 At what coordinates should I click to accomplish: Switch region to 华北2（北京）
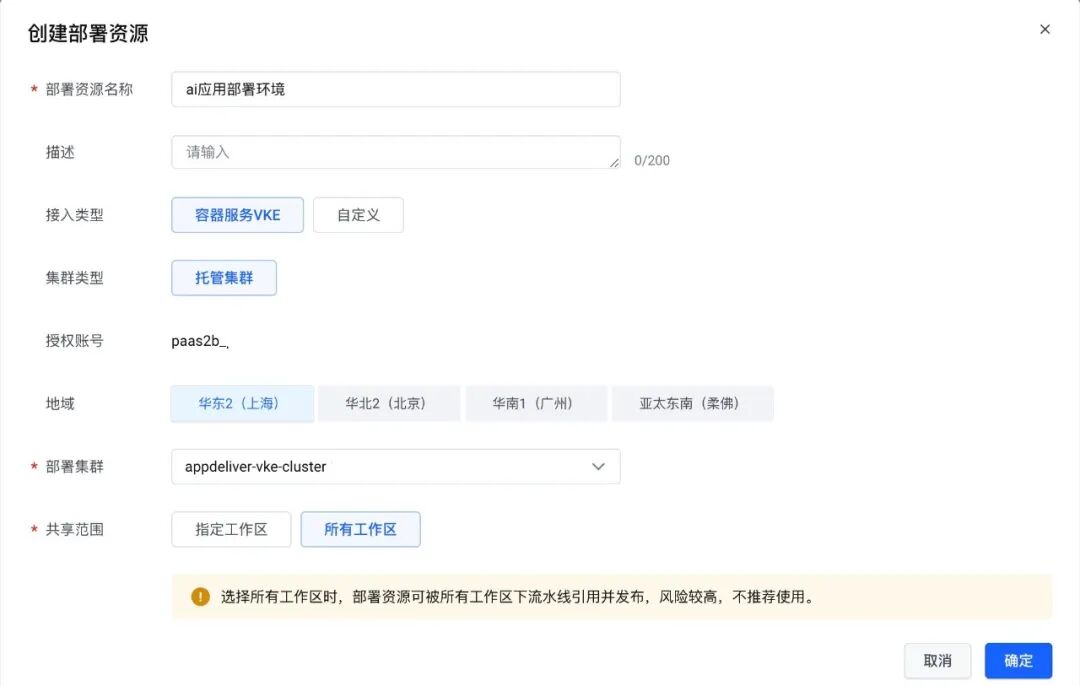[x=388, y=404]
